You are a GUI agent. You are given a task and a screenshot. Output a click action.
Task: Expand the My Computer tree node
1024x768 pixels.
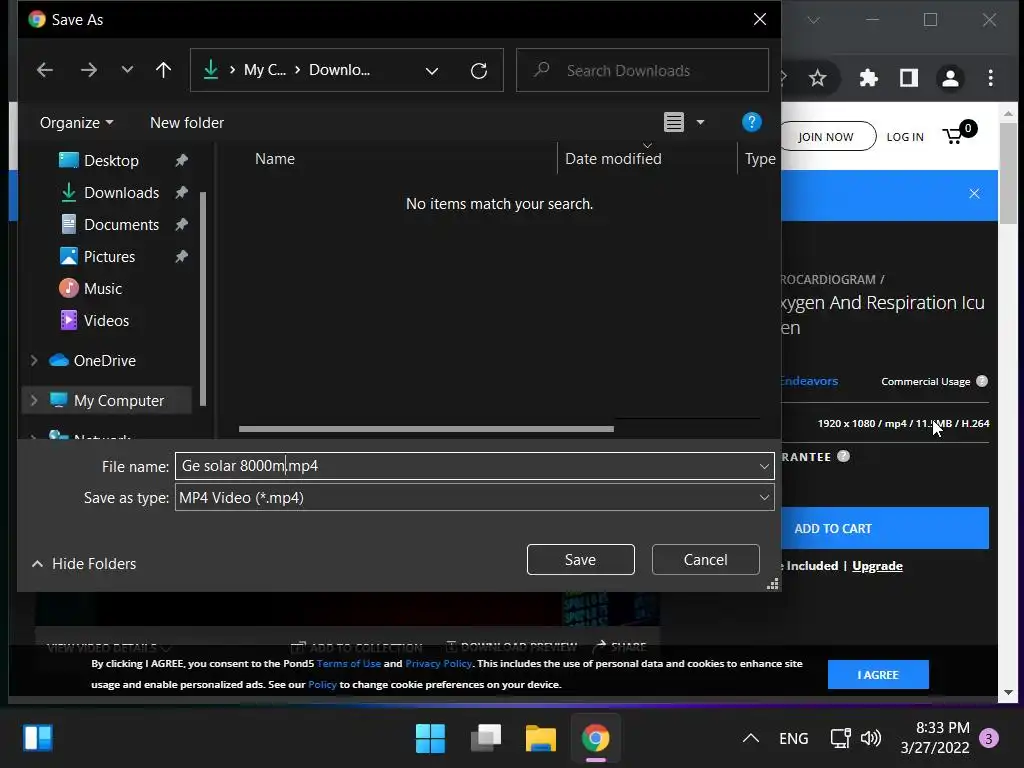(34, 400)
